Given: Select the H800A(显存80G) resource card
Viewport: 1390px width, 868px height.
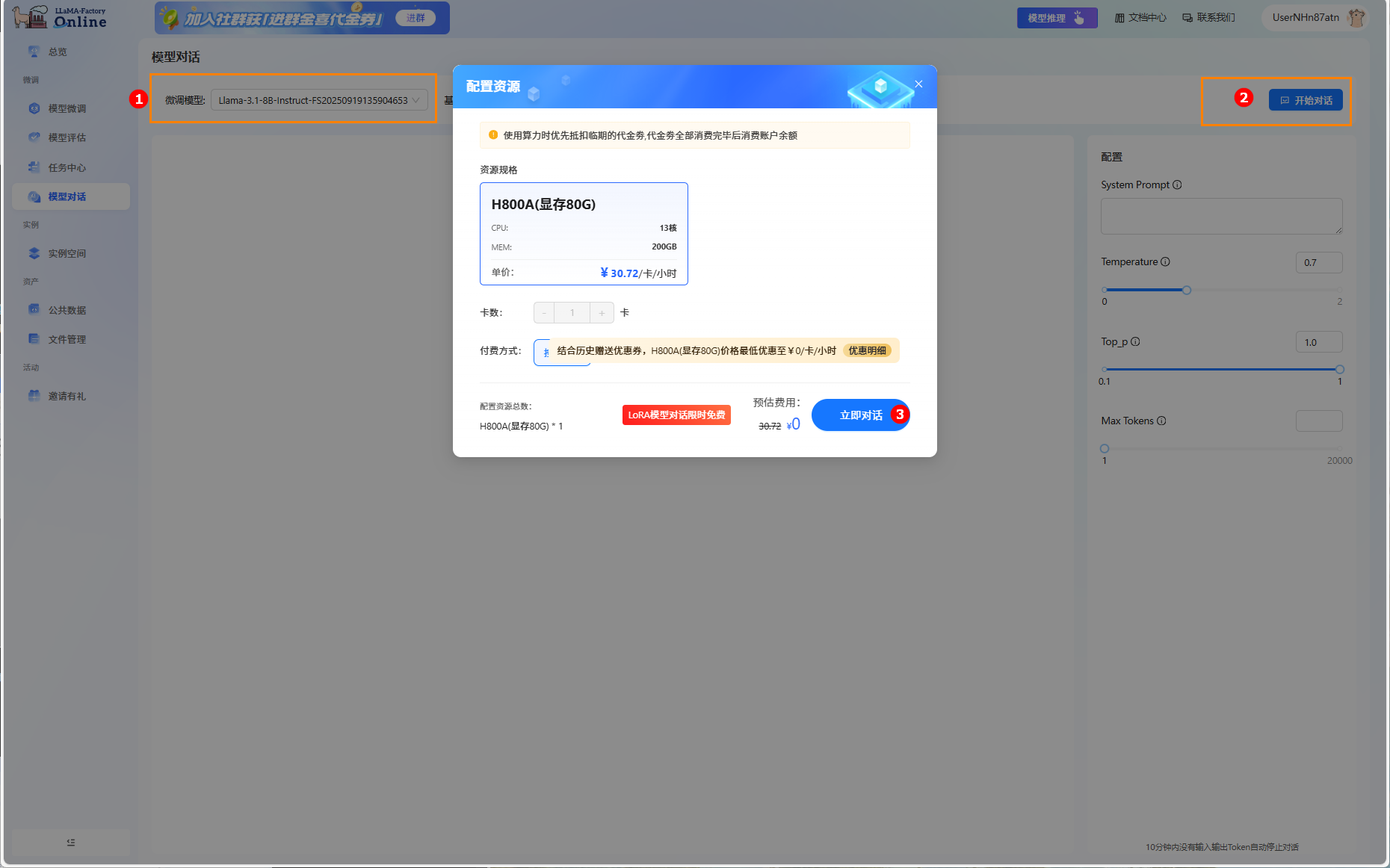Looking at the screenshot, I should click(583, 233).
